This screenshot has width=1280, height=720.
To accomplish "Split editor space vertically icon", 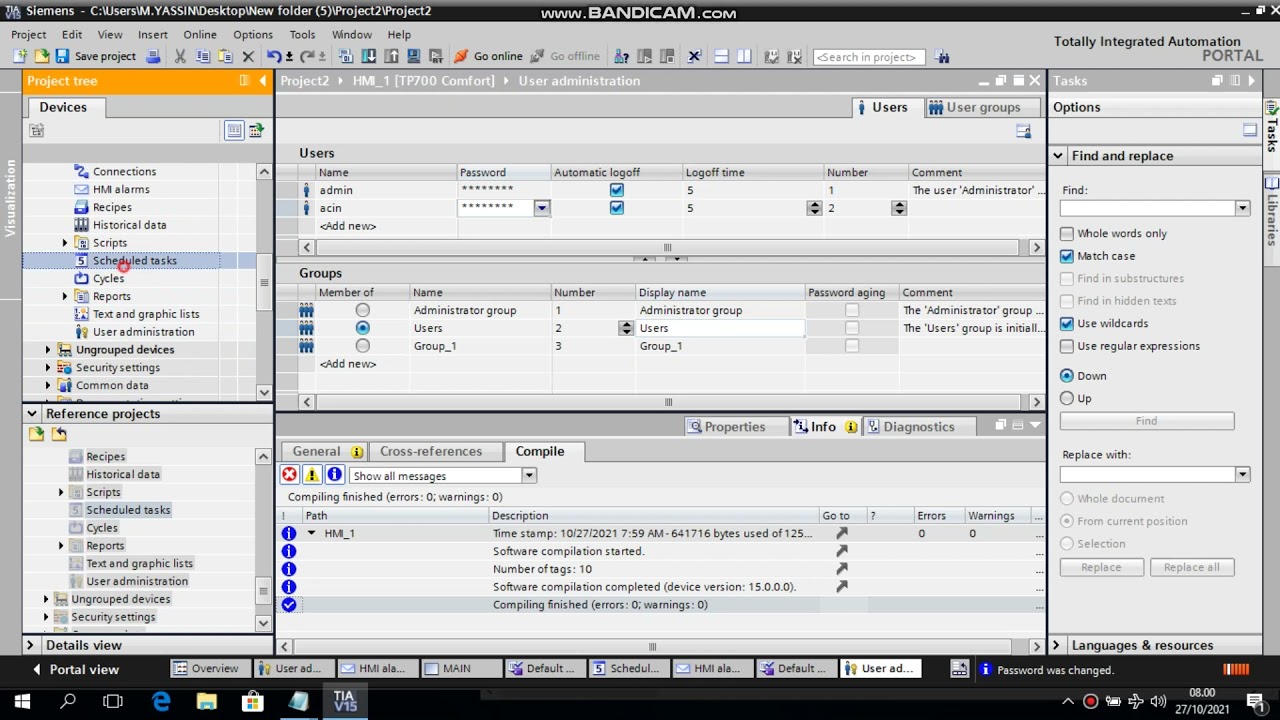I will [x=744, y=57].
